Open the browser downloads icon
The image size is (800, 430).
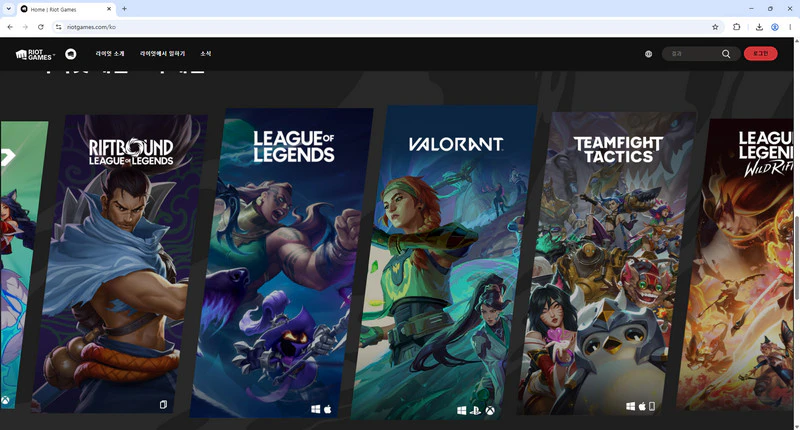pos(759,27)
